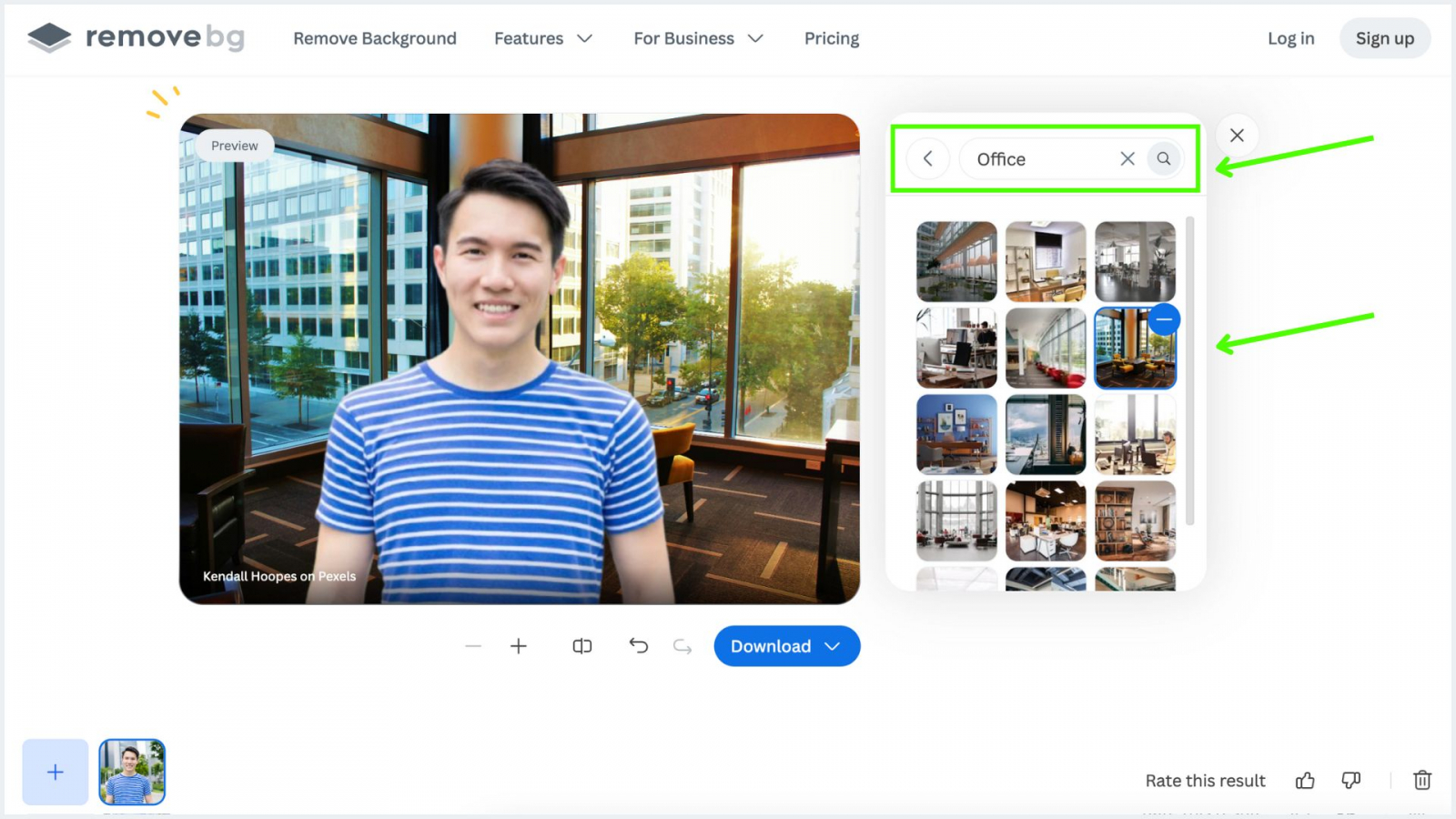Viewport: 1456px width, 819px height.
Task: Expand the Features menu
Action: pos(543,38)
